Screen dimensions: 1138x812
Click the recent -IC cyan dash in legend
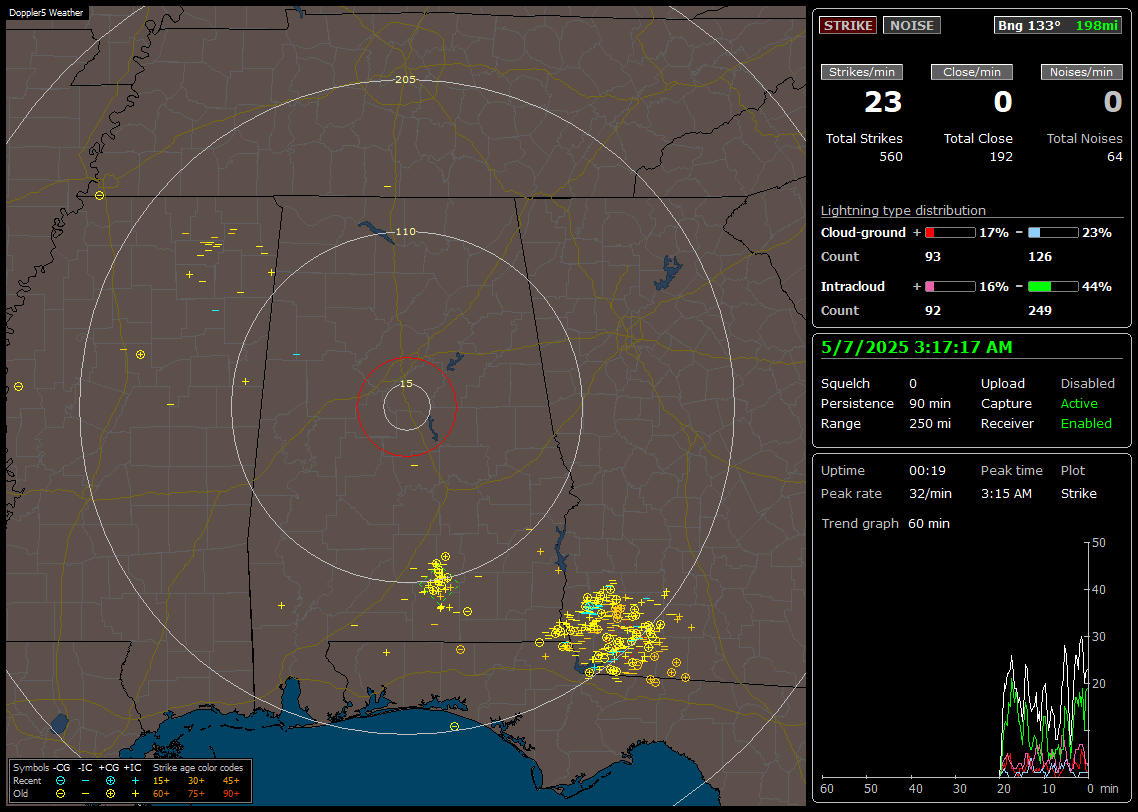pyautogui.click(x=86, y=781)
